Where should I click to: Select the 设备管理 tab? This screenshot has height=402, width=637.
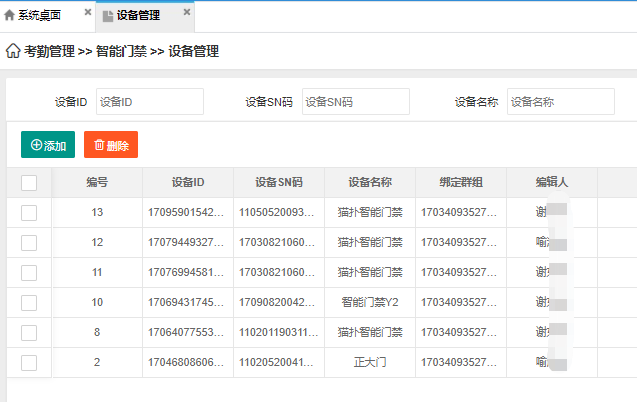(138, 15)
